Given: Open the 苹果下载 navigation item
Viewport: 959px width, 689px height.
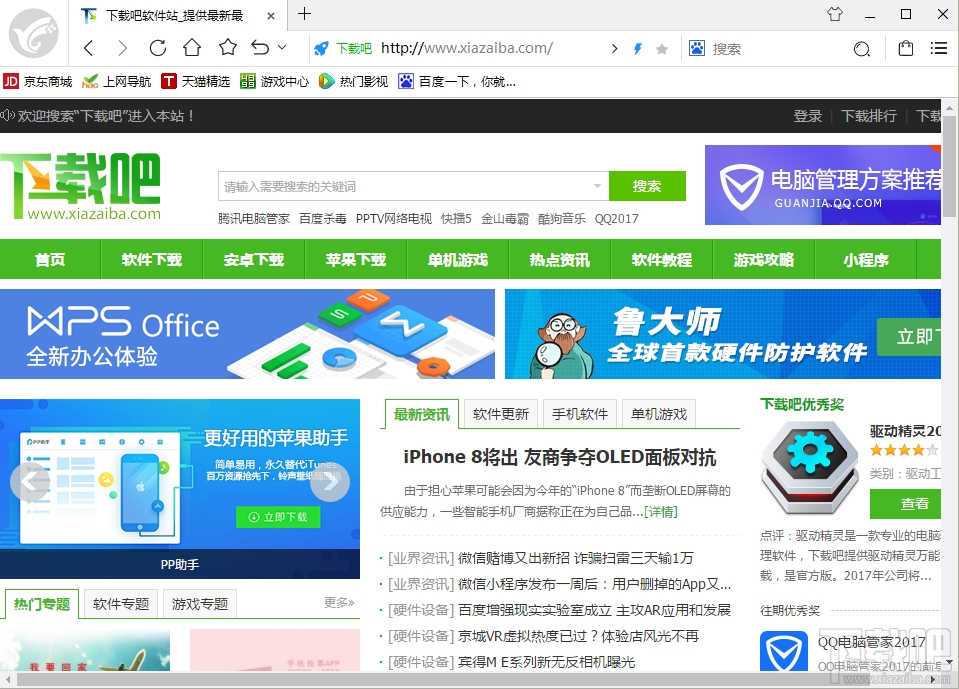Looking at the screenshot, I should point(356,259).
